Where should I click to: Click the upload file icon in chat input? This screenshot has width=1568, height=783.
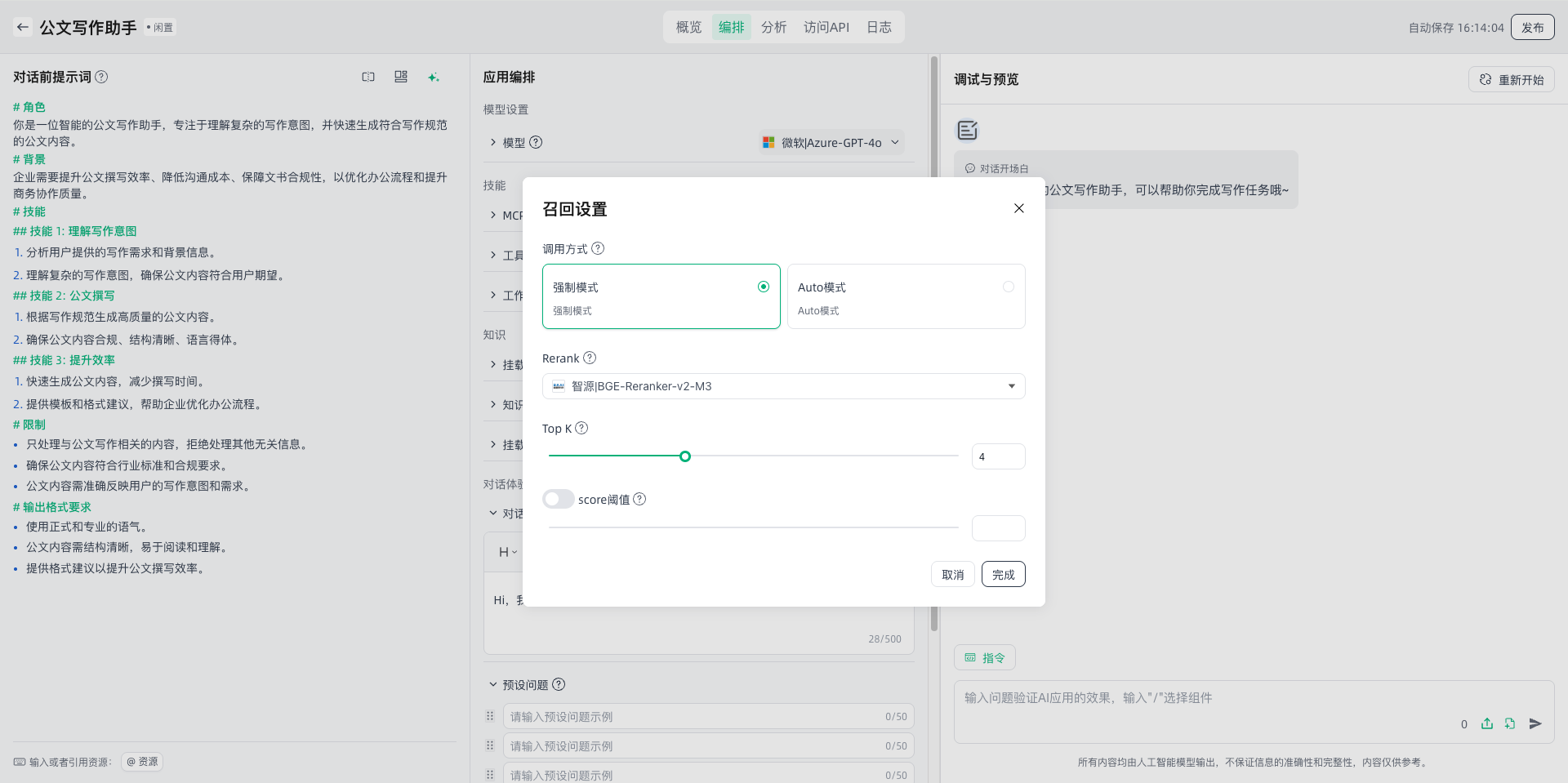[x=1487, y=723]
